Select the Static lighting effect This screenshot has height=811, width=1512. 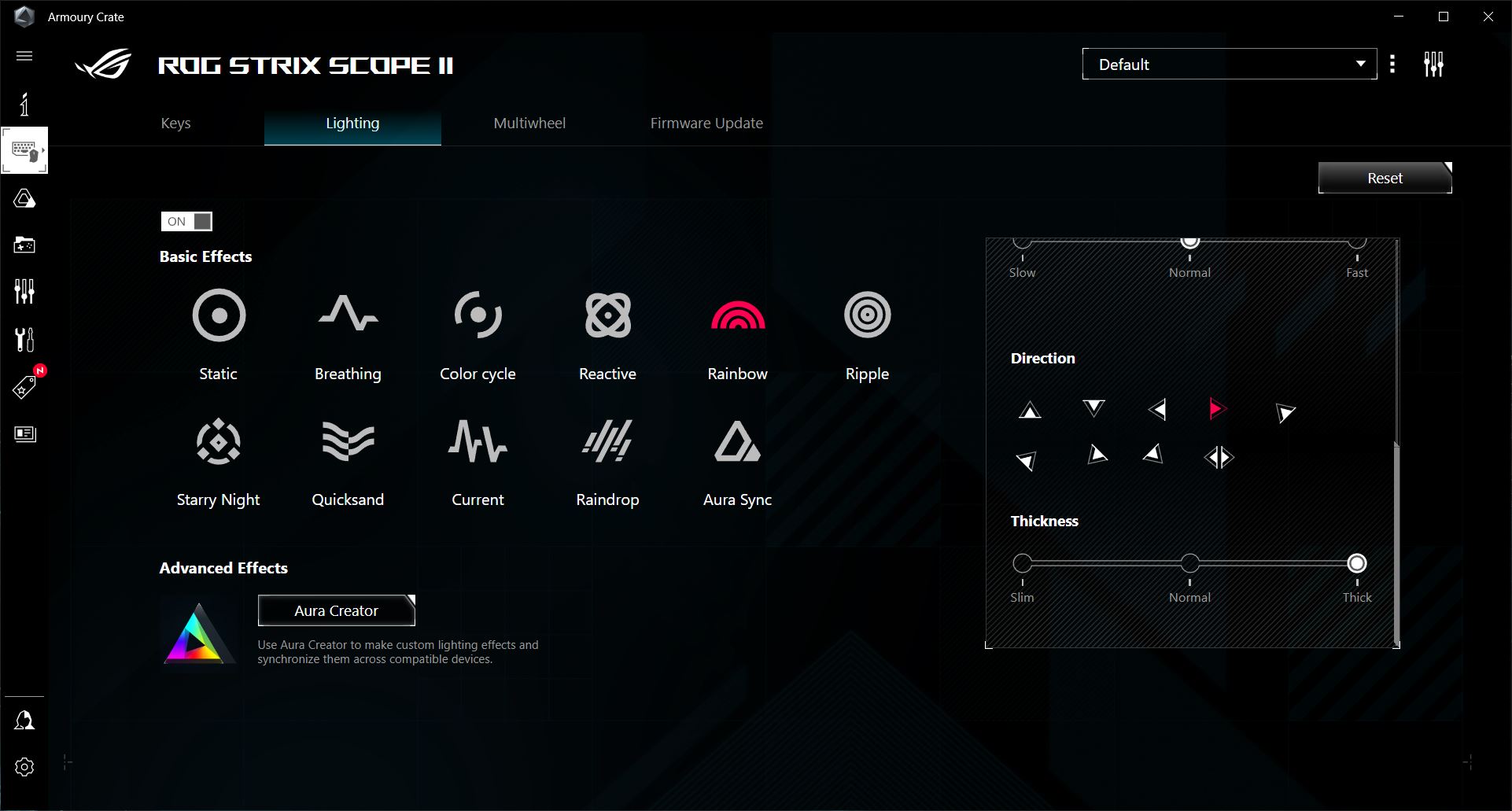click(219, 335)
